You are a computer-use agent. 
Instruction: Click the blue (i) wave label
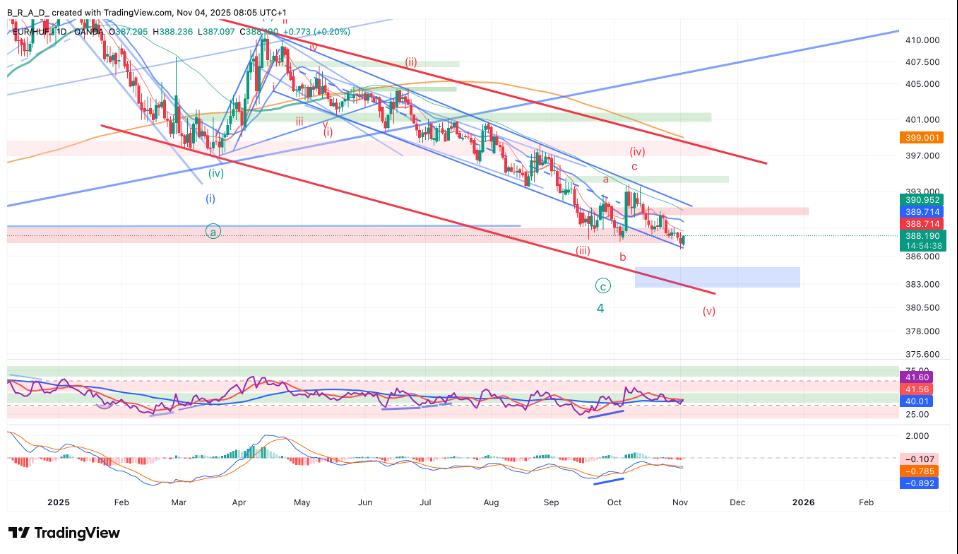pos(211,198)
